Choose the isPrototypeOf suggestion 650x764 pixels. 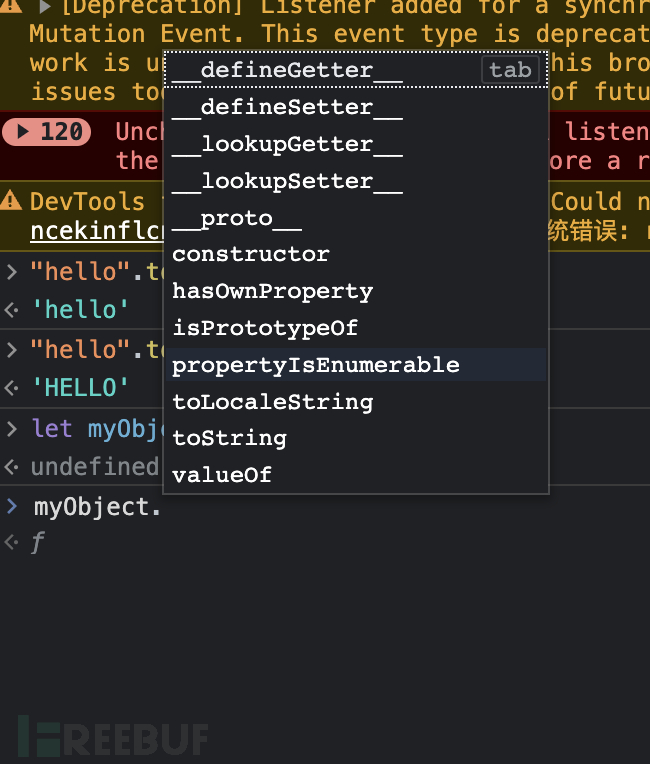[x=265, y=328]
